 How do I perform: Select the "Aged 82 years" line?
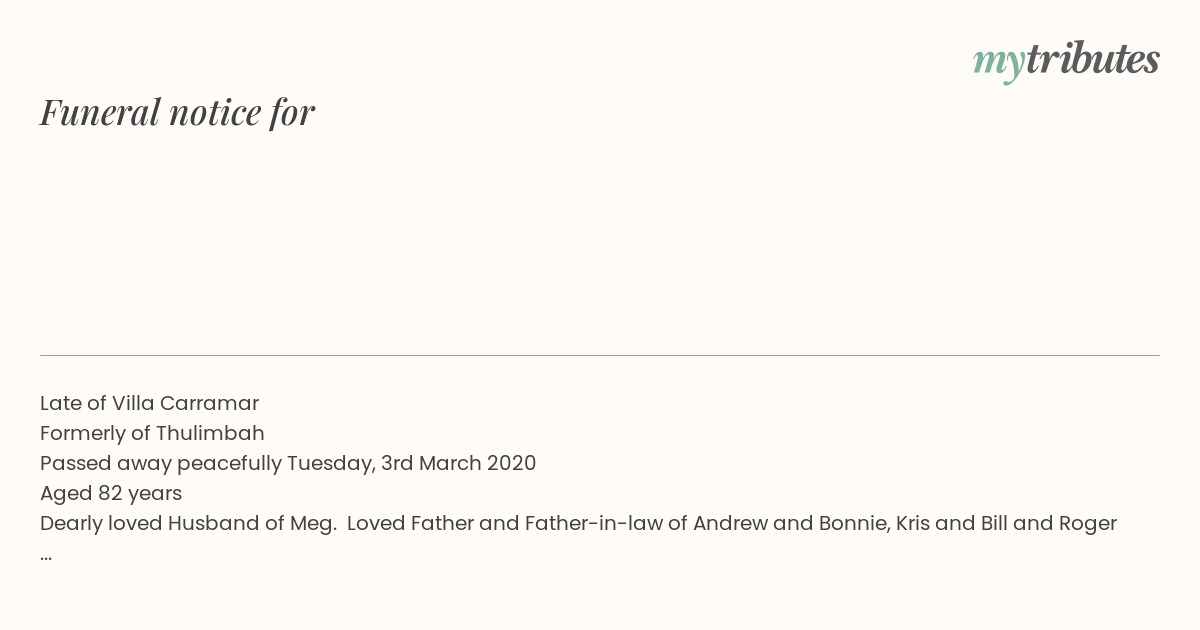(x=111, y=493)
